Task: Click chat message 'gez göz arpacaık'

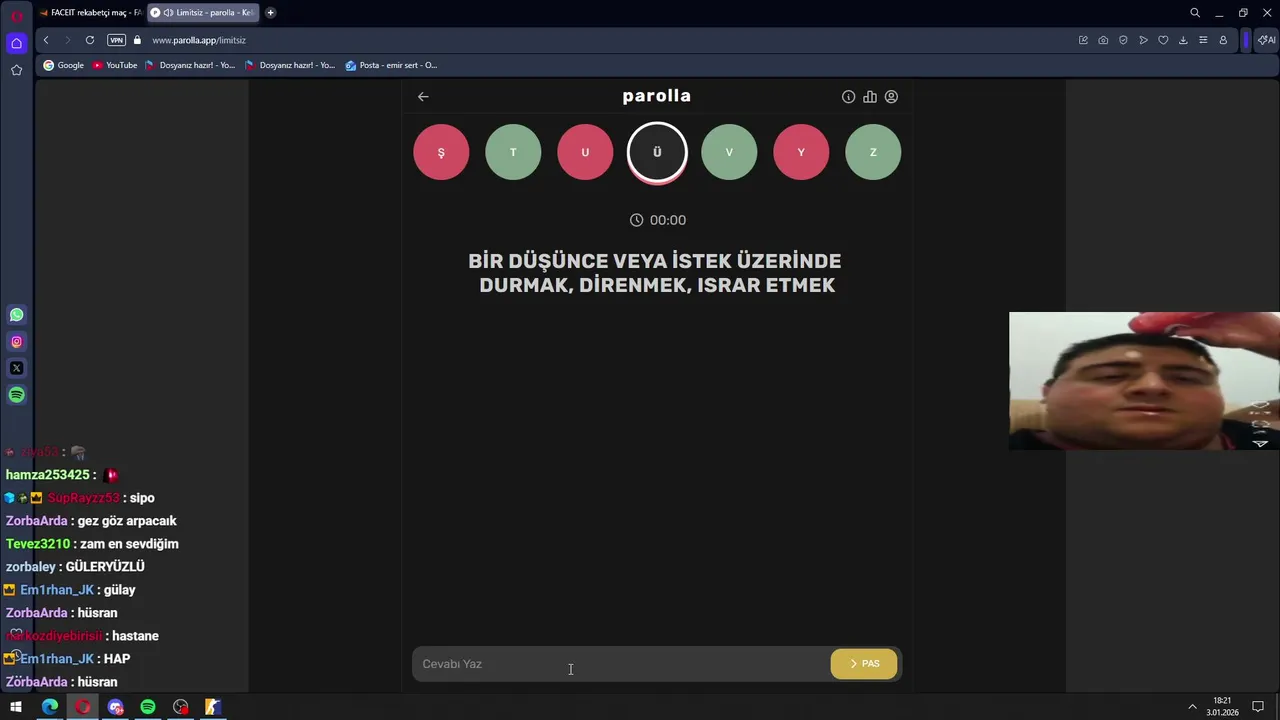Action: point(127,521)
